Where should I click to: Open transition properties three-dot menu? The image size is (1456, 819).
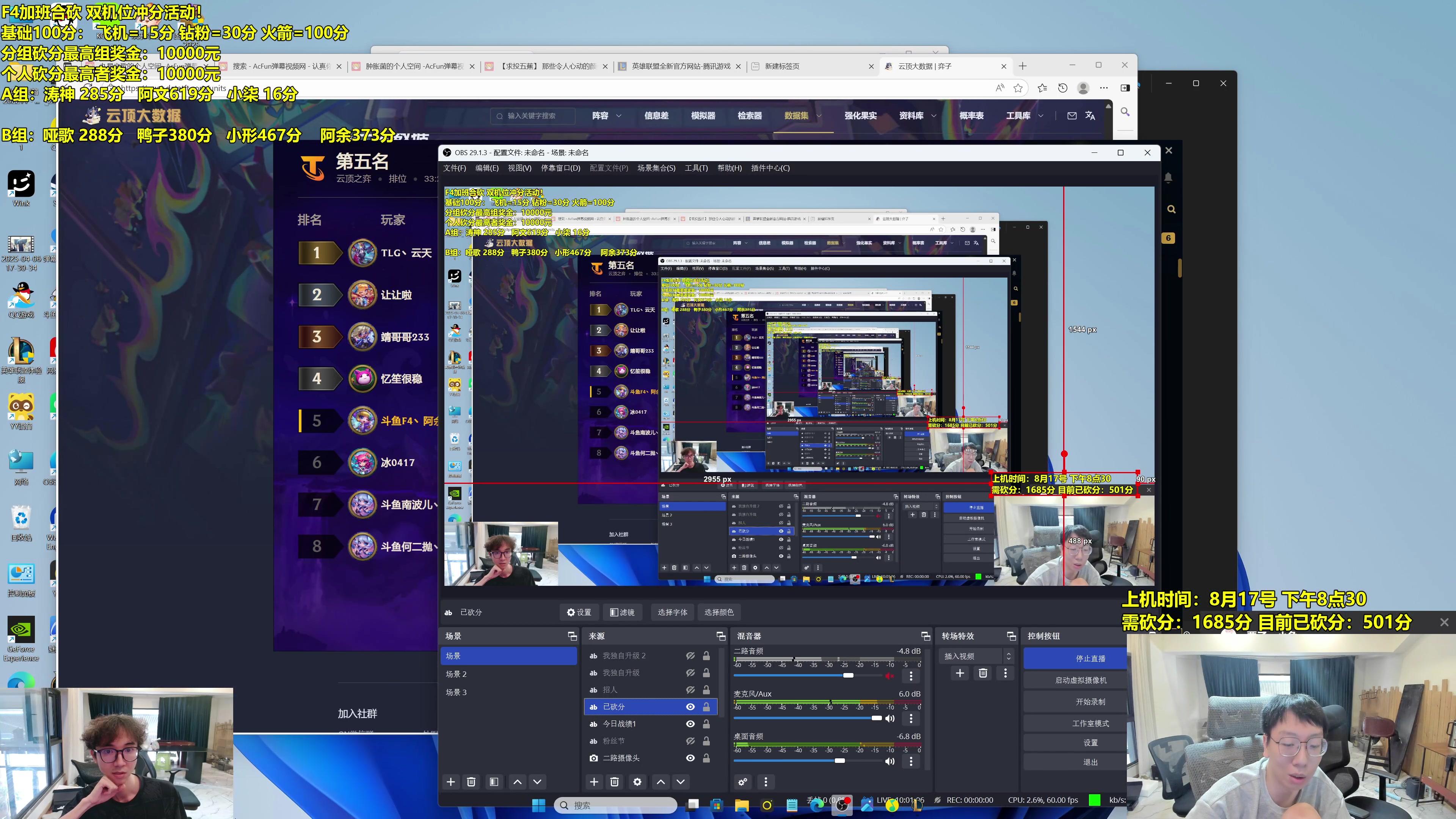pyautogui.click(x=1005, y=673)
